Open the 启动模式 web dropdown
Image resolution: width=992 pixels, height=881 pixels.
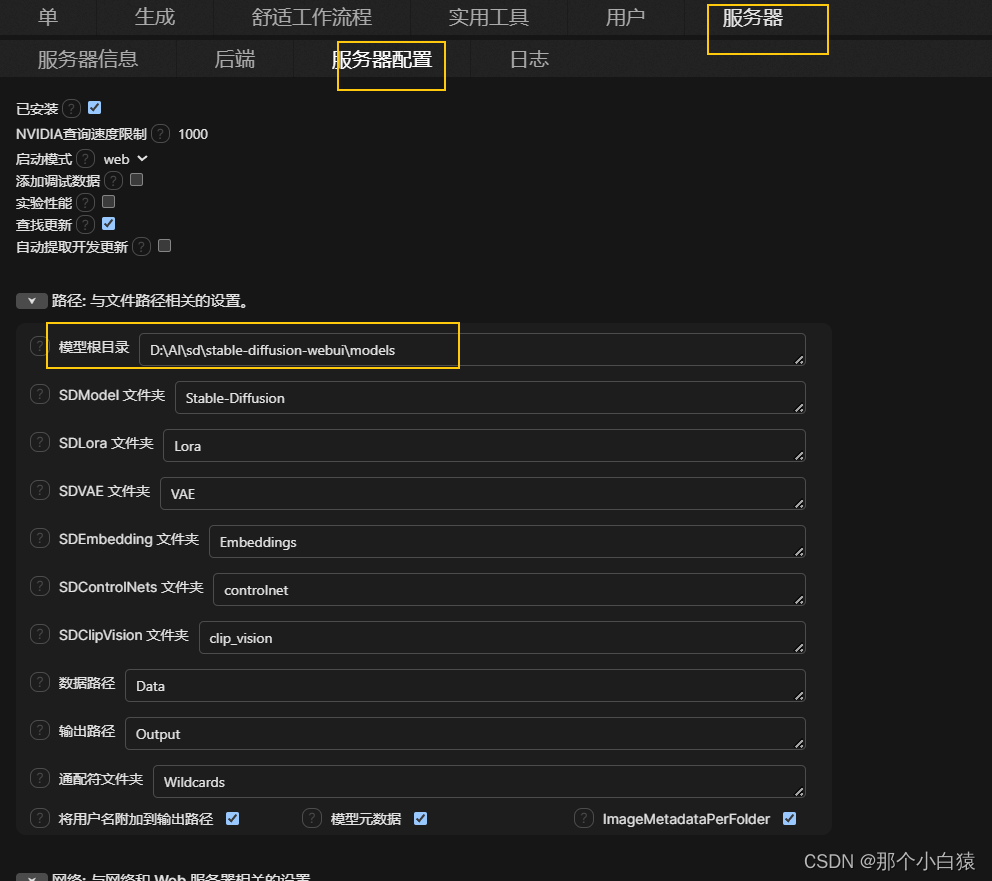125,159
